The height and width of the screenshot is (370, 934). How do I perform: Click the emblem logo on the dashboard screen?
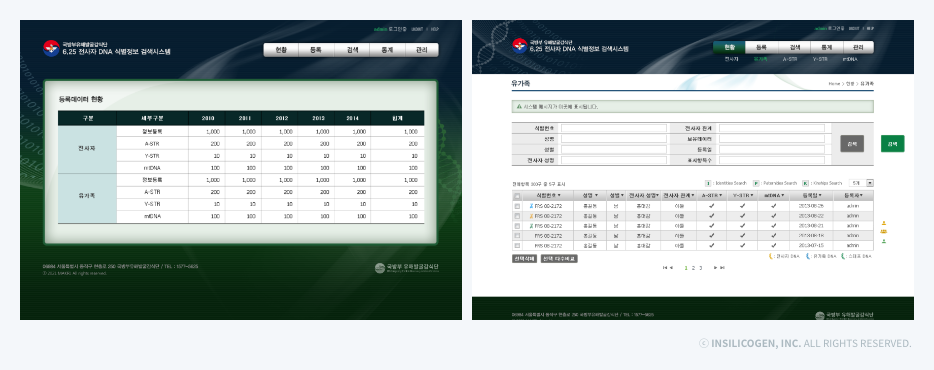(51, 48)
